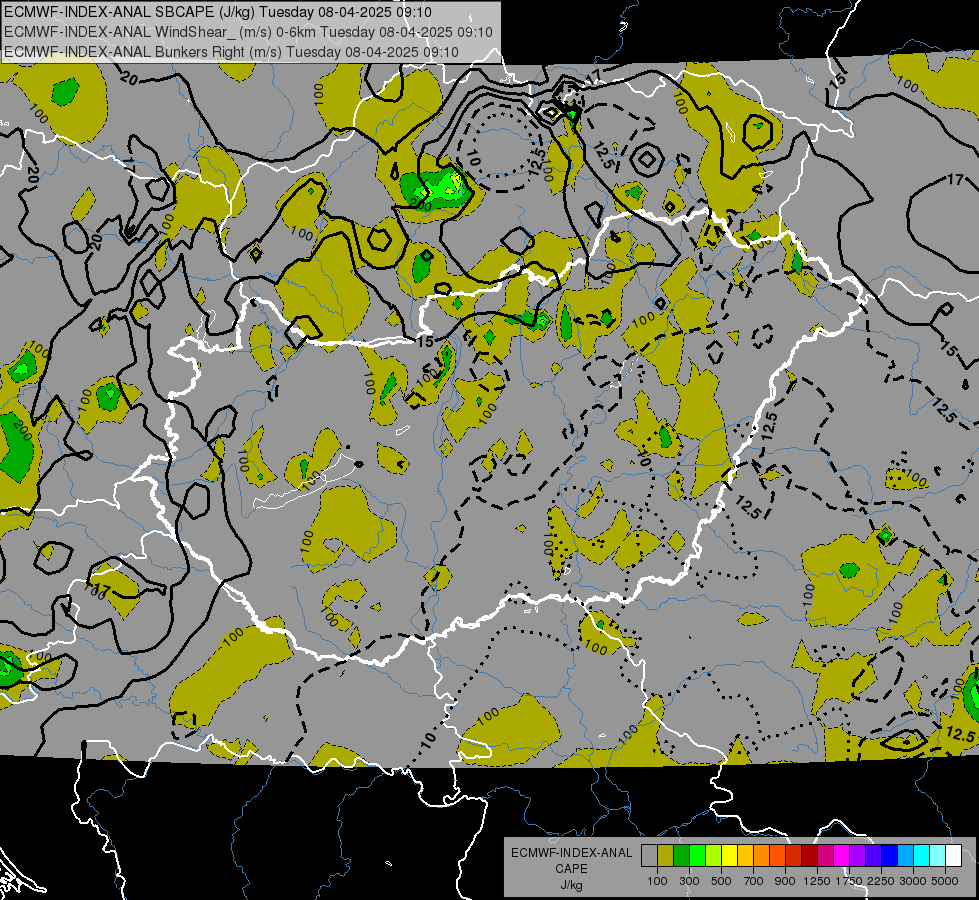Click the ECMWF-INDEX-ANAL legend heading
This screenshot has width=979, height=900.
point(571,853)
